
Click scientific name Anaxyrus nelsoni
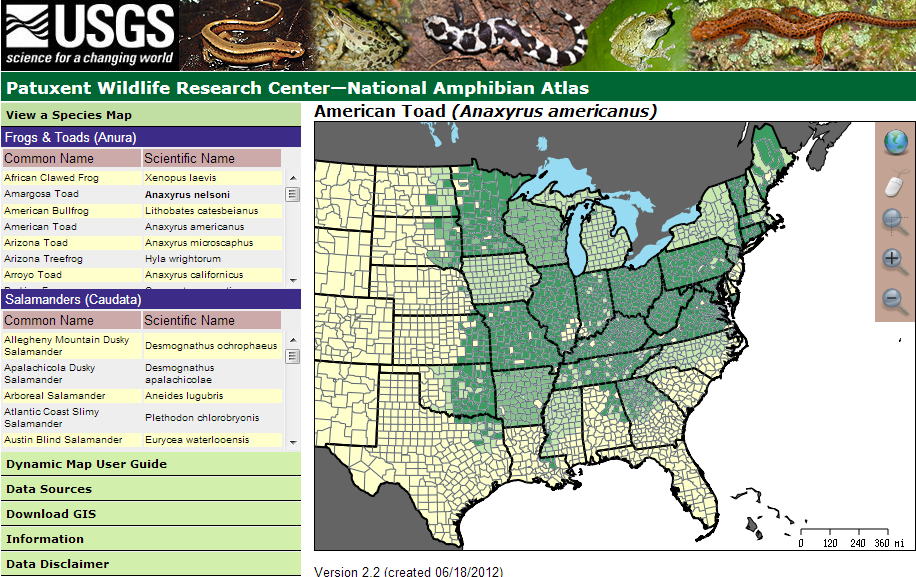click(188, 194)
